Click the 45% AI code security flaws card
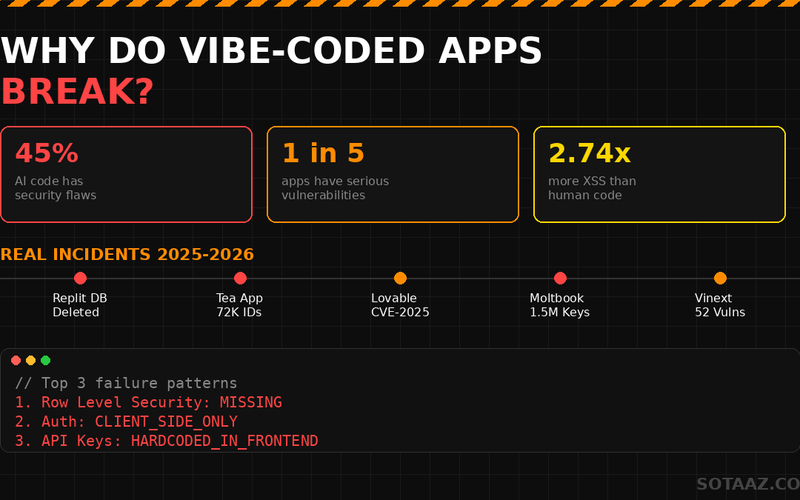800x500 pixels. coord(127,174)
